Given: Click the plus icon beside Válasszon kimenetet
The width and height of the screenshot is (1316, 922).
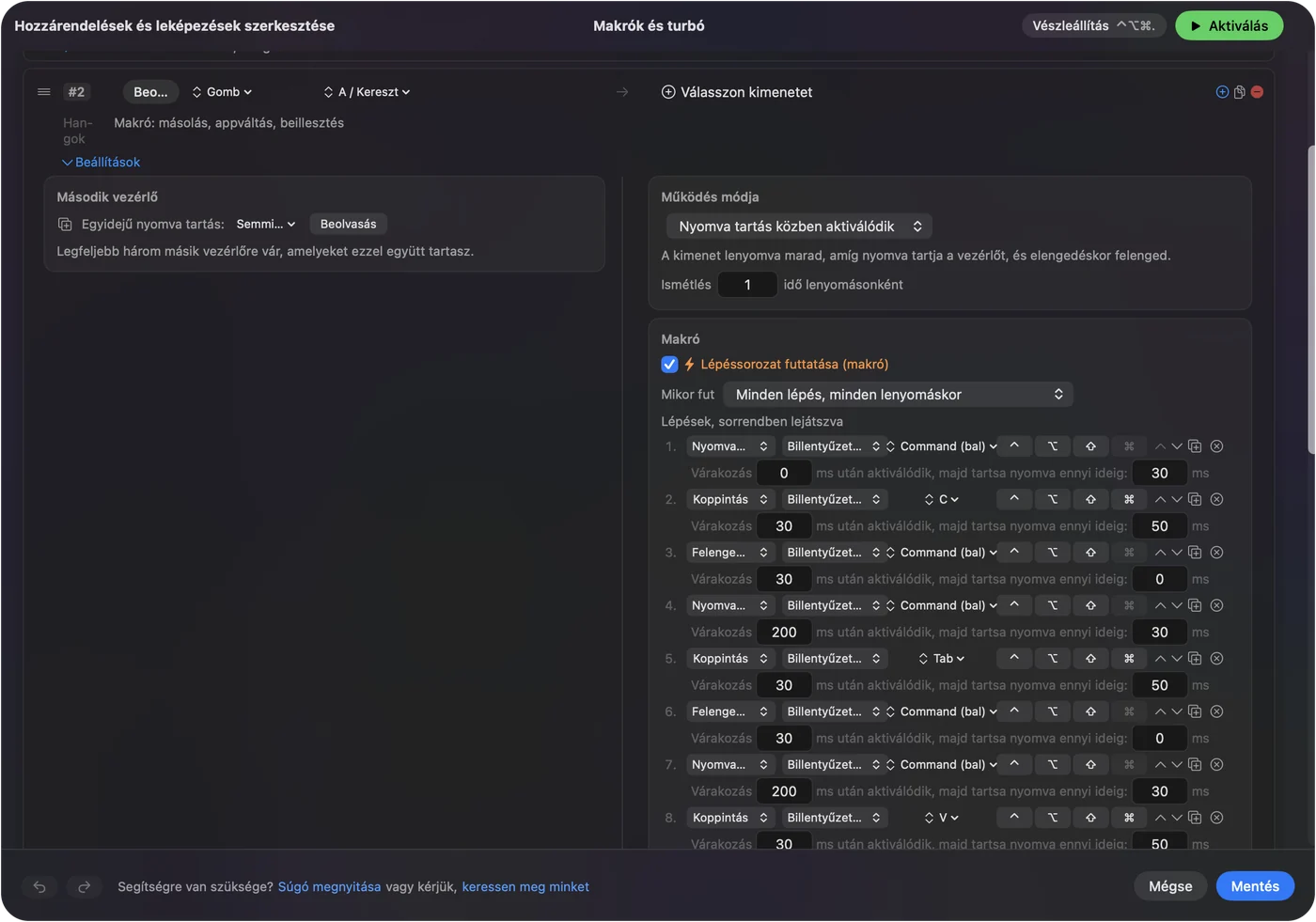Looking at the screenshot, I should click(x=668, y=92).
